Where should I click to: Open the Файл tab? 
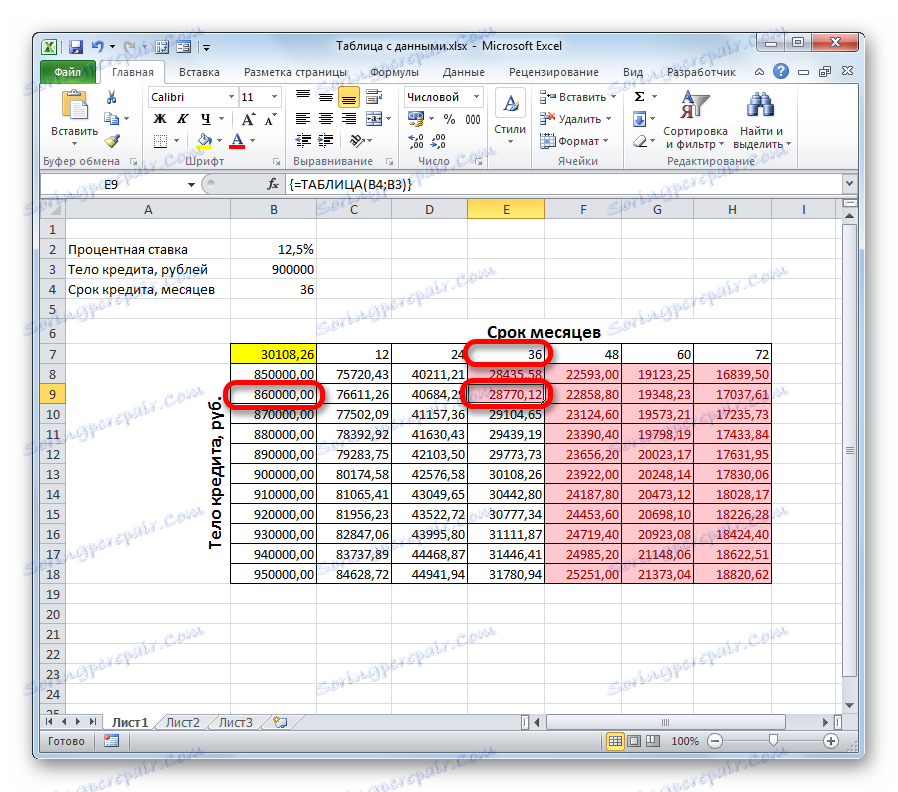(68, 72)
